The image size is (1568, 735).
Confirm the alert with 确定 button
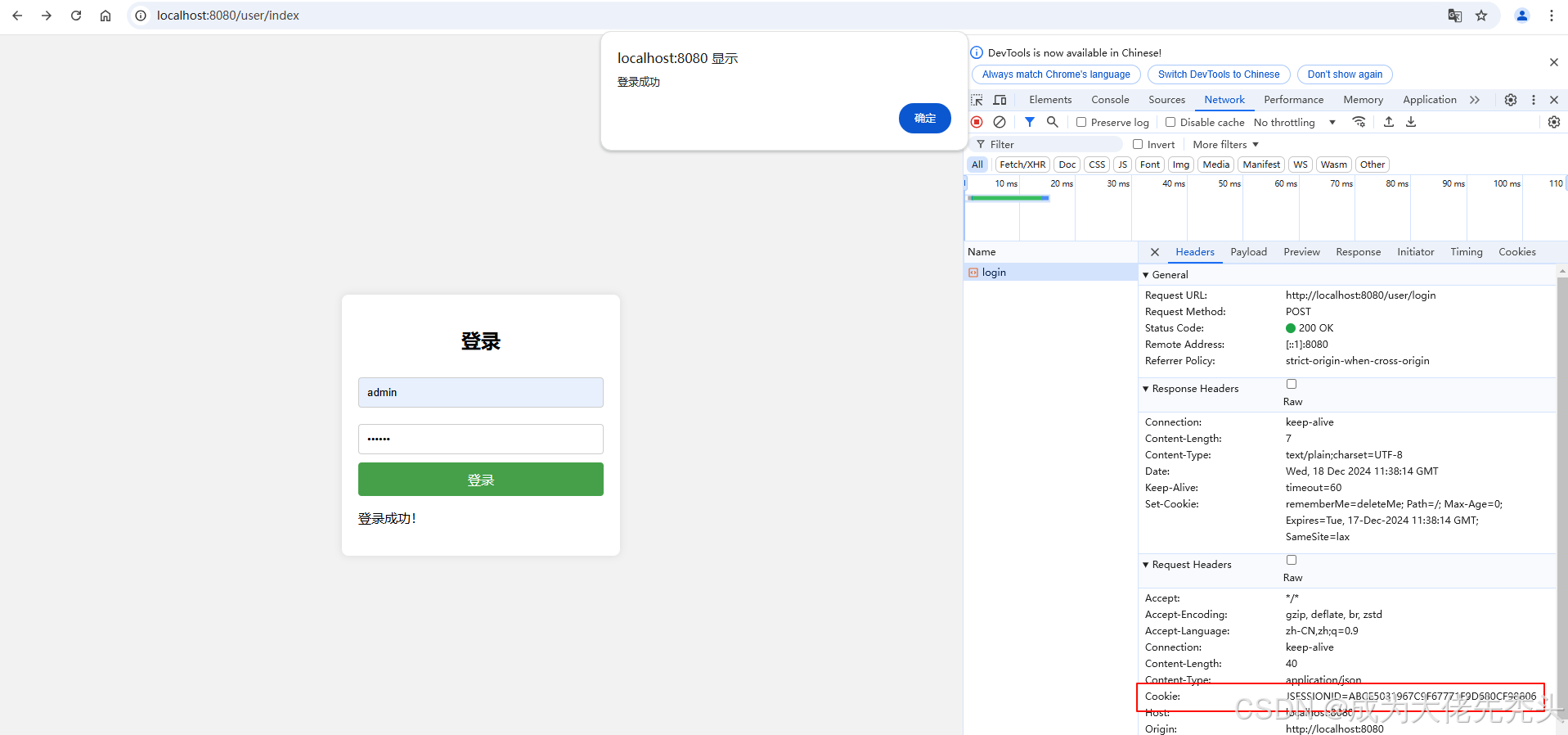click(924, 118)
